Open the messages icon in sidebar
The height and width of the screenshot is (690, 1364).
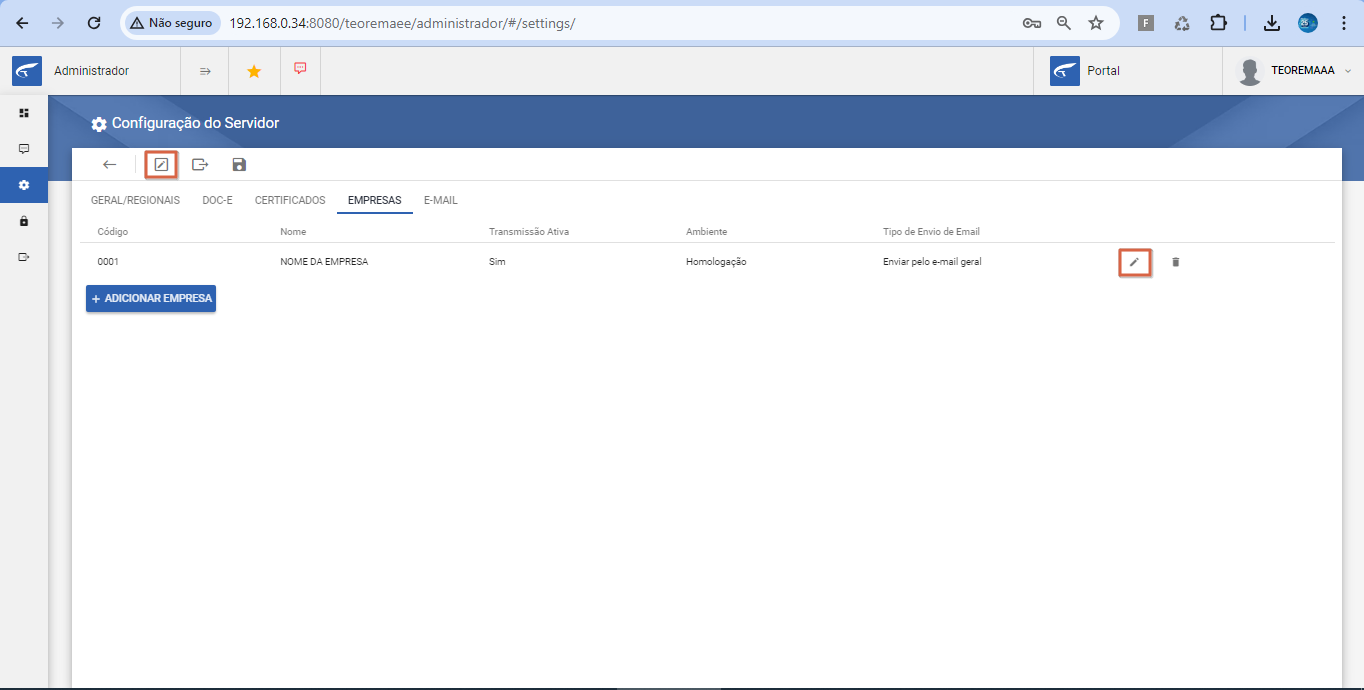point(24,149)
